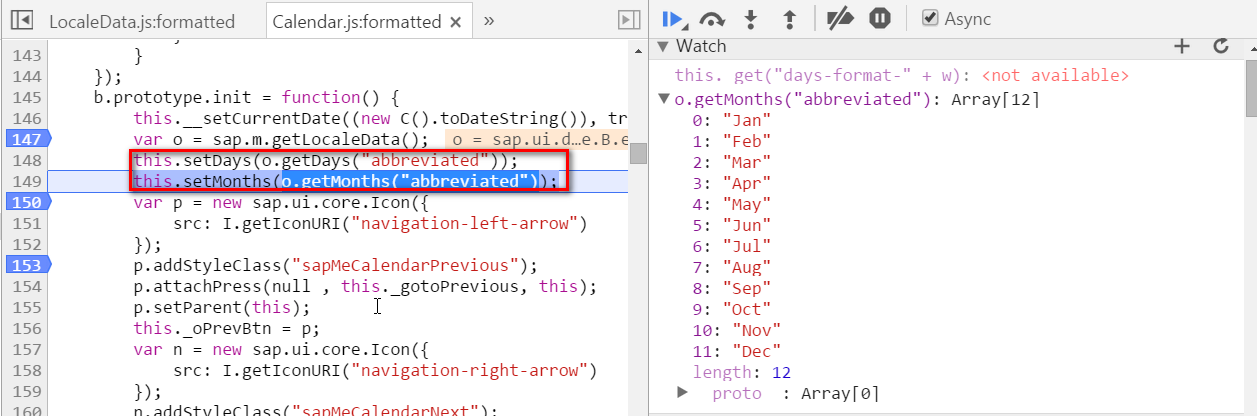The width and height of the screenshot is (1257, 416).
Task: Step over next function call
Action: (712, 18)
